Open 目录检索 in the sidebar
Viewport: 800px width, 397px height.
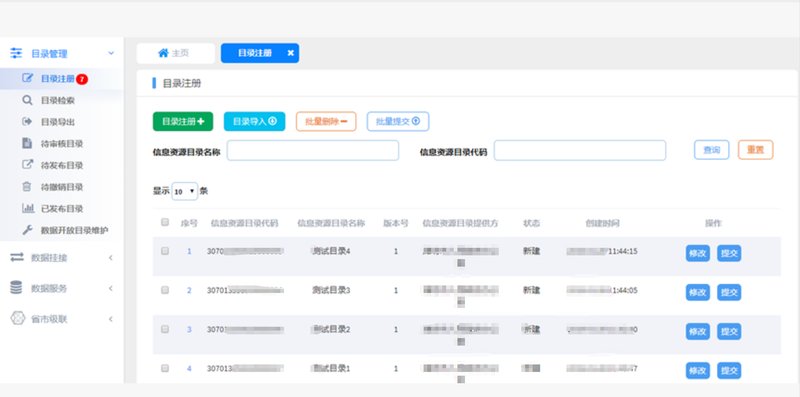tap(58, 101)
